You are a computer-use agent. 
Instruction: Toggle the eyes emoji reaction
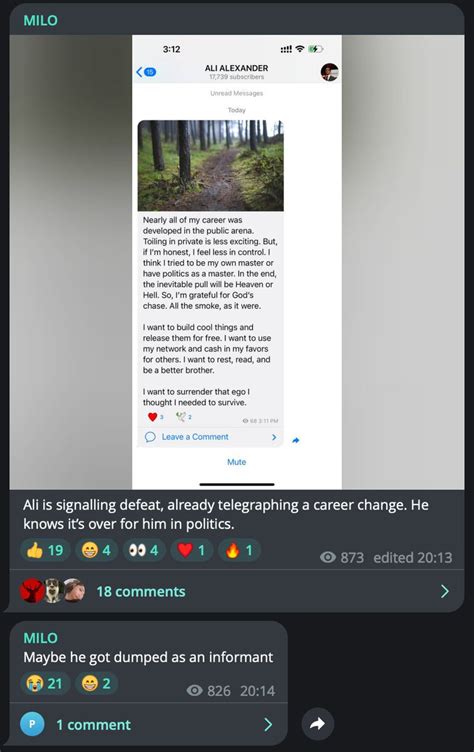pos(144,550)
